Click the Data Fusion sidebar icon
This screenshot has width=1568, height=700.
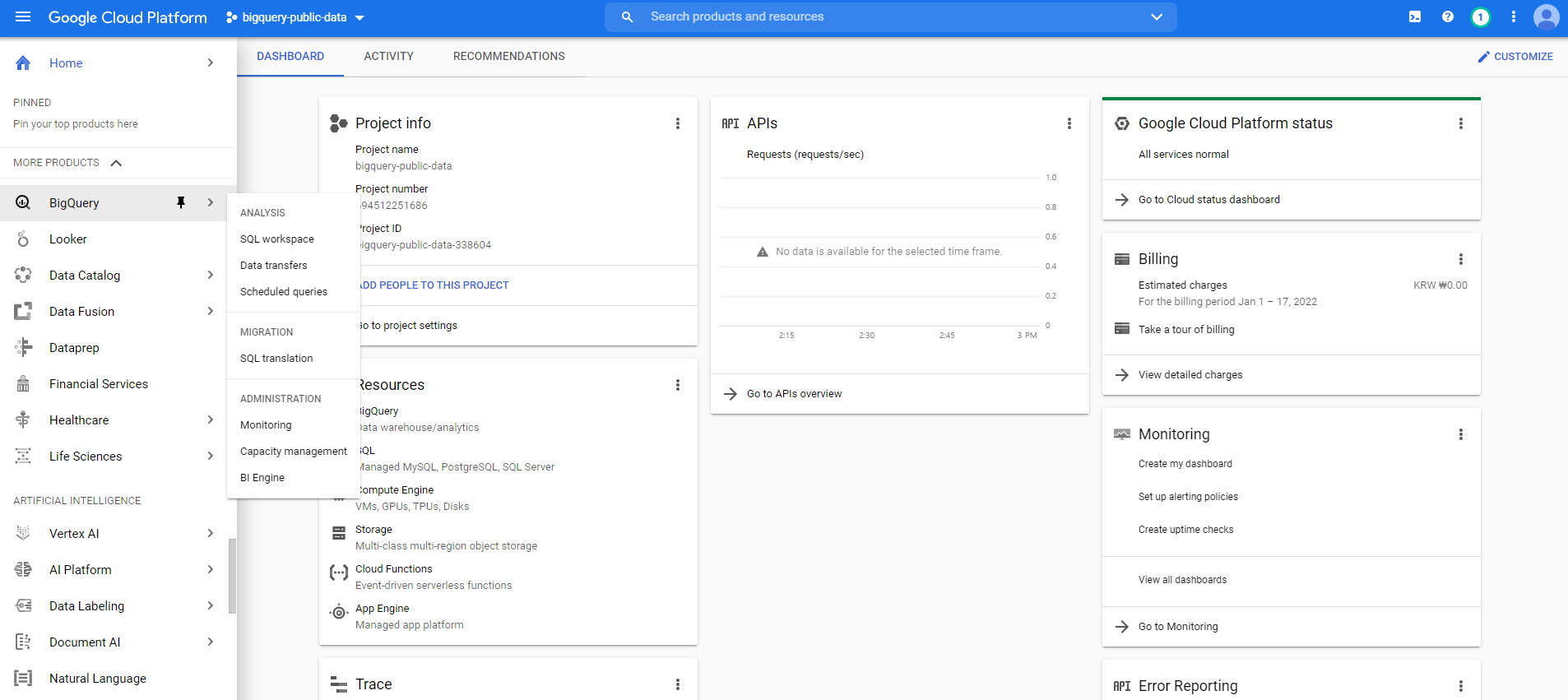pos(23,312)
